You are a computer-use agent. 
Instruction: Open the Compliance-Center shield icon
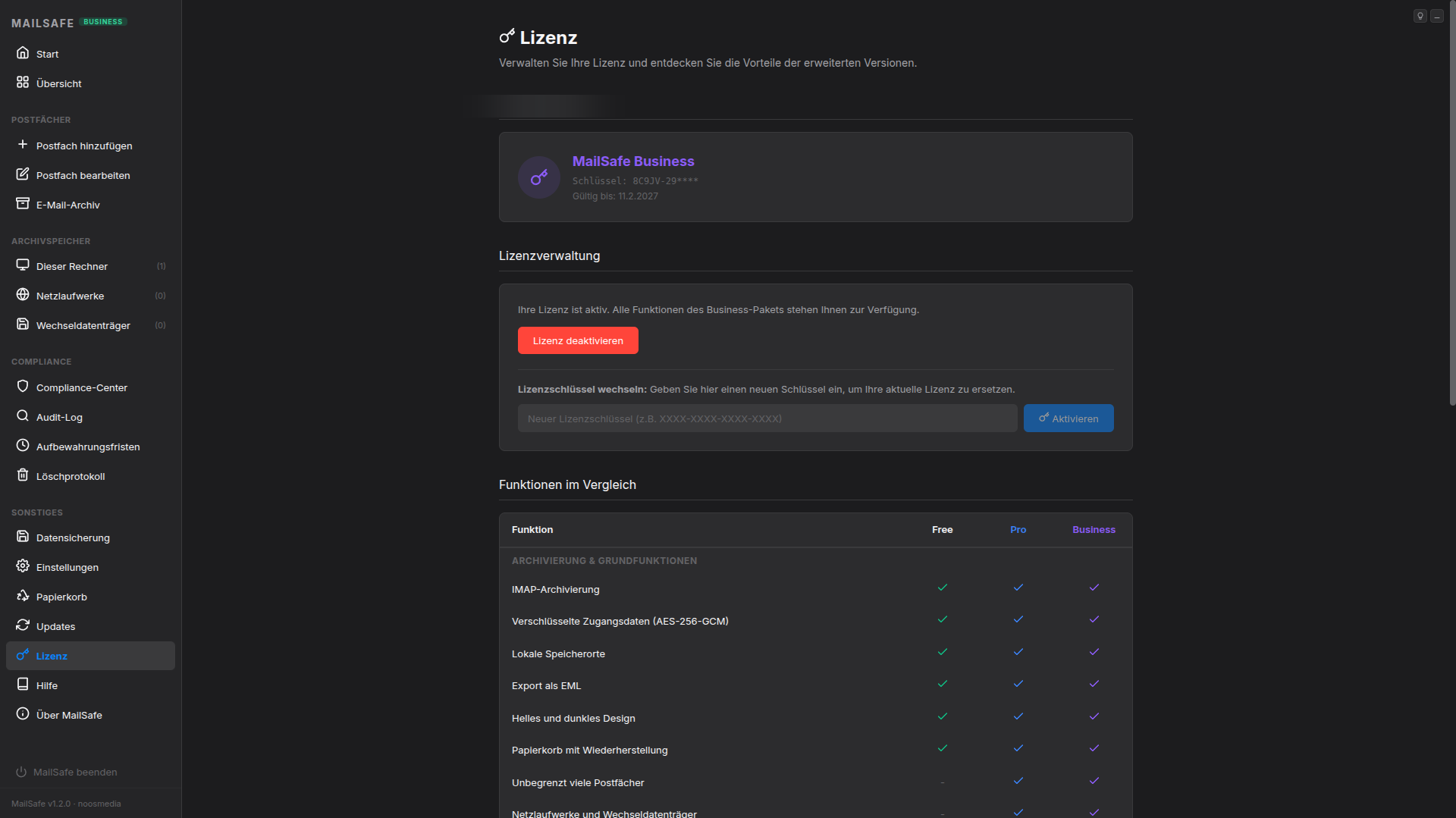pyautogui.click(x=23, y=387)
